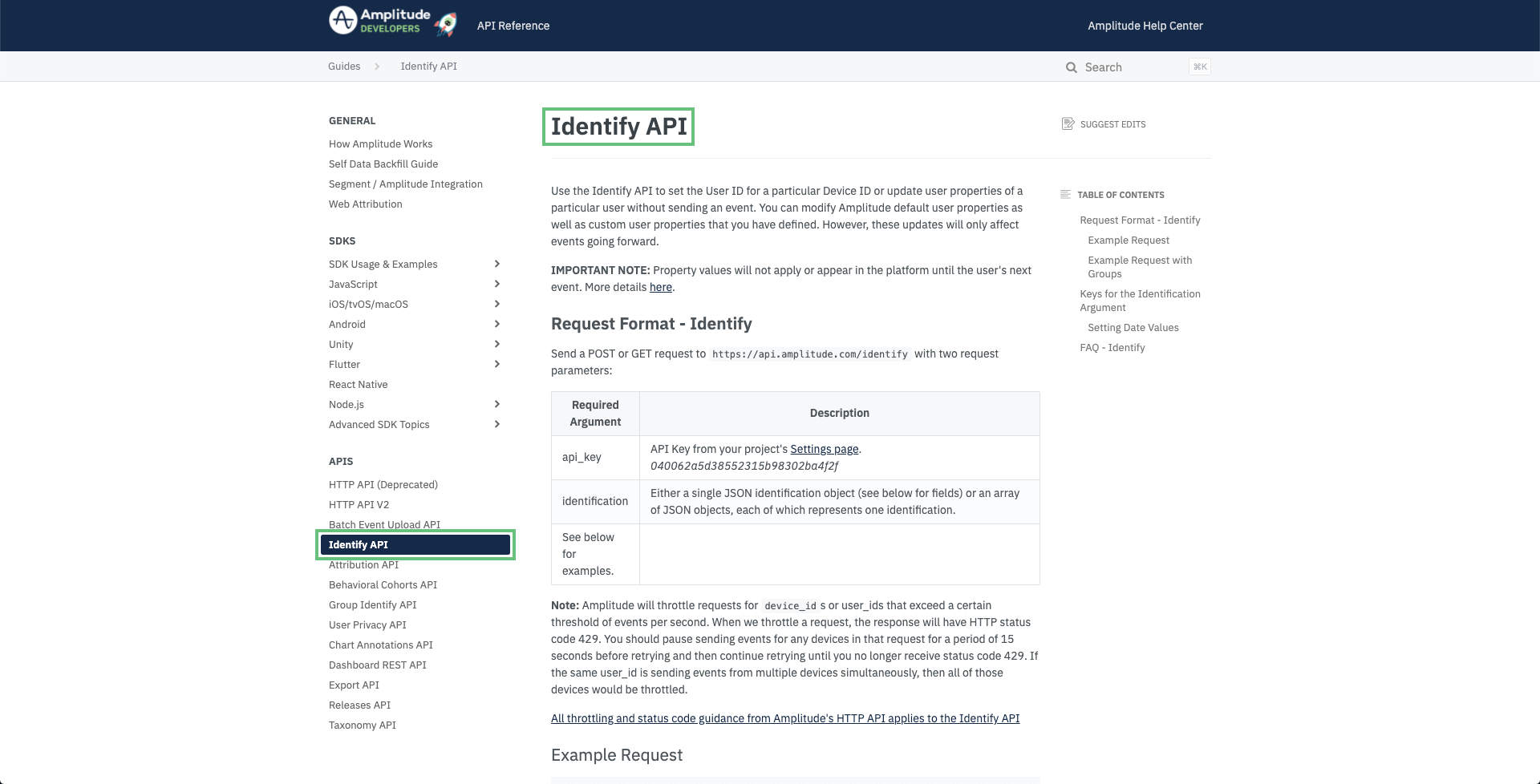Open Segment / Amplitude Integration page
The height and width of the screenshot is (784, 1540).
406,184
